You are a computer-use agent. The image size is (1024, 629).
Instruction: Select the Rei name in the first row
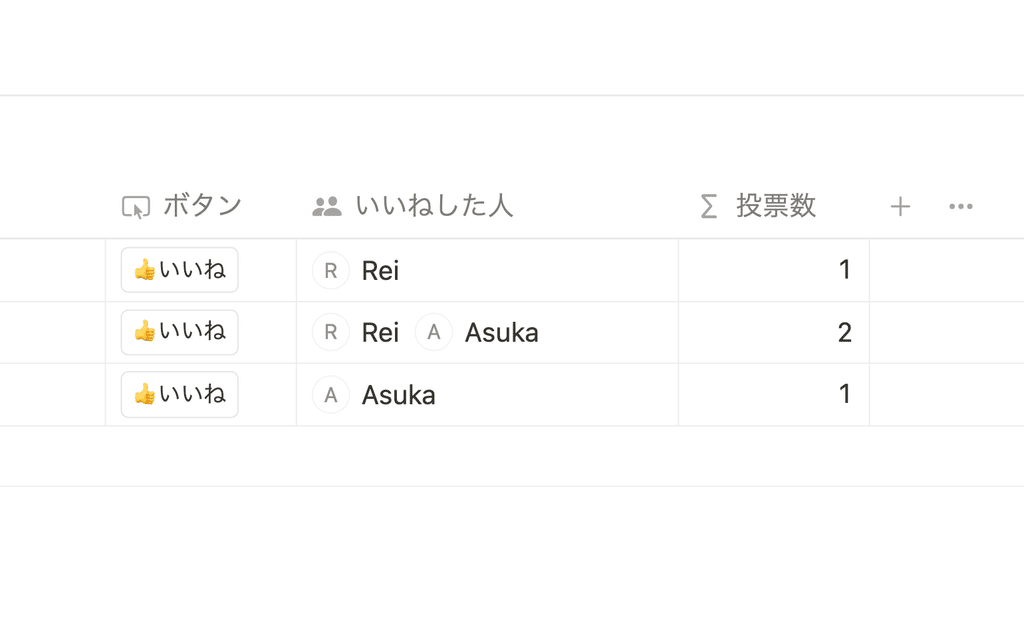pos(380,270)
